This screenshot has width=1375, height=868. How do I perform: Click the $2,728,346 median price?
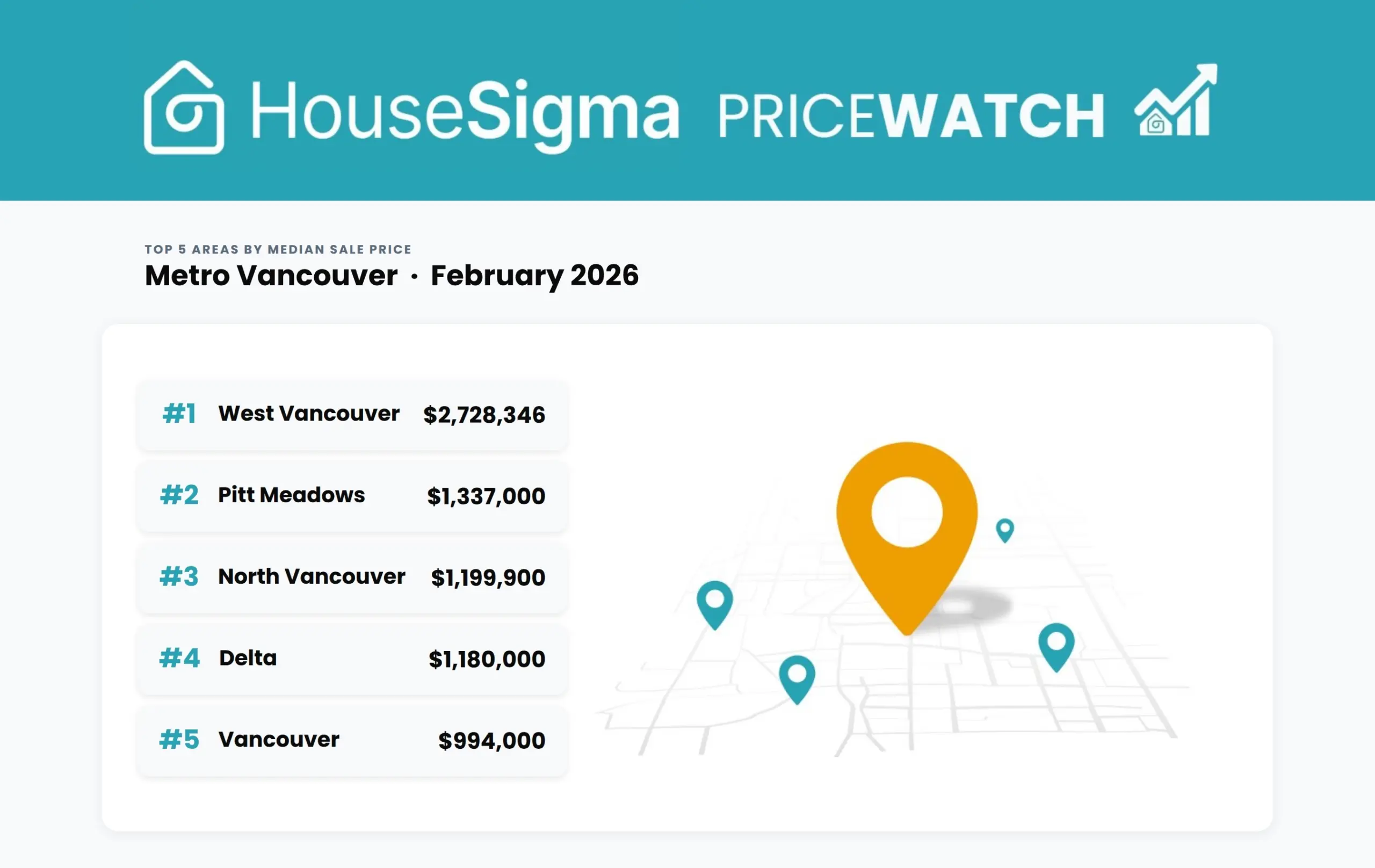pyautogui.click(x=483, y=415)
